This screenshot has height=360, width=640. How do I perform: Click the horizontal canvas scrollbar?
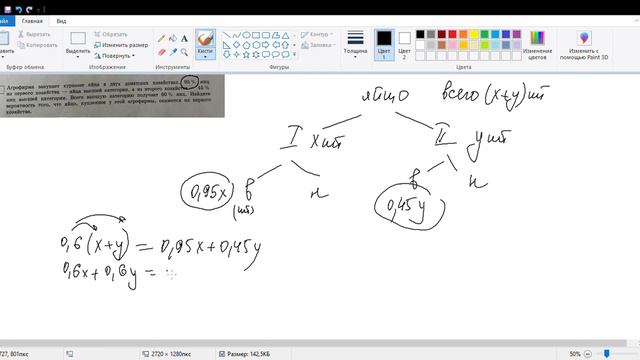click(x=313, y=343)
